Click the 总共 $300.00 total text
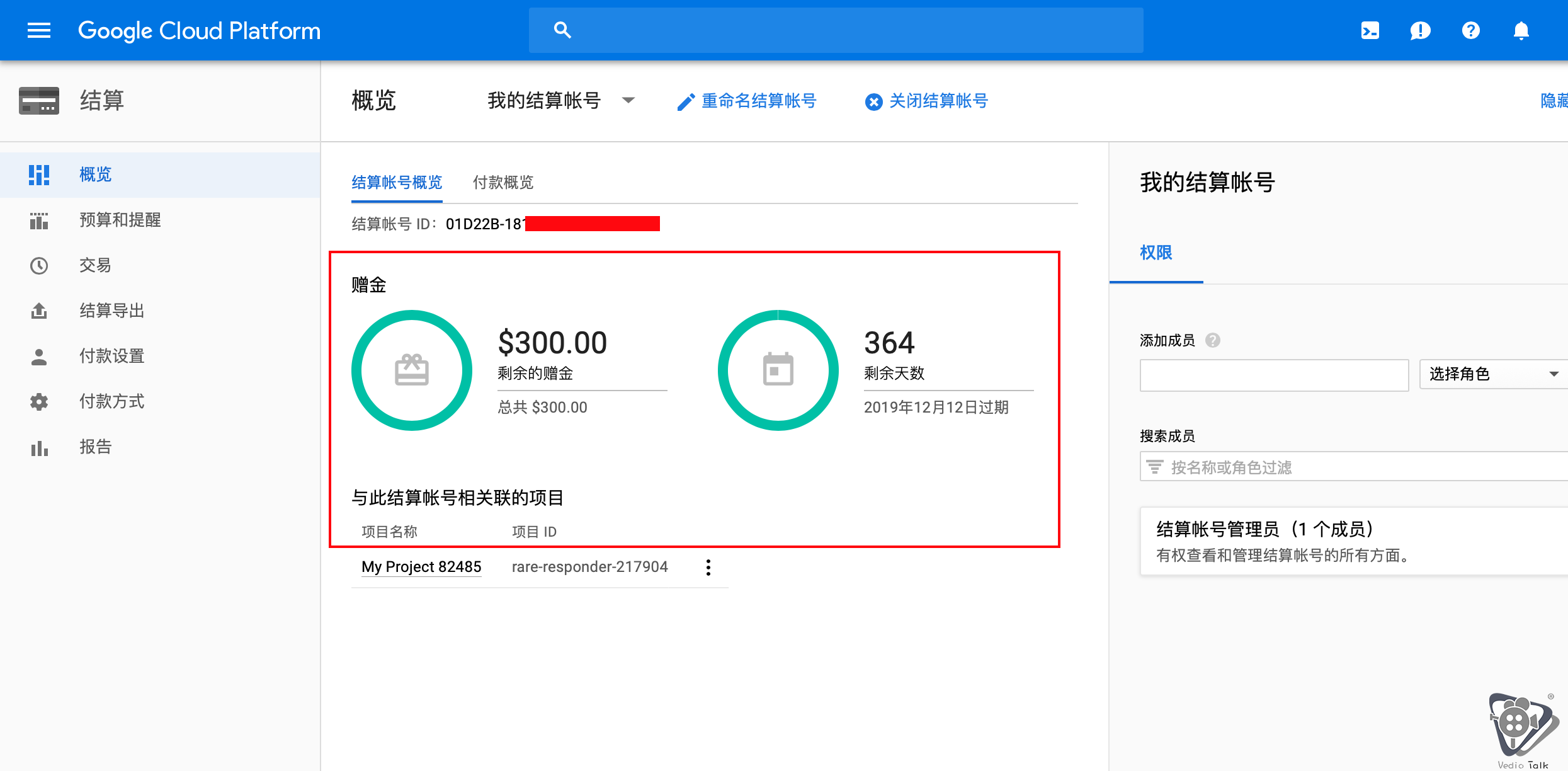 pos(542,408)
